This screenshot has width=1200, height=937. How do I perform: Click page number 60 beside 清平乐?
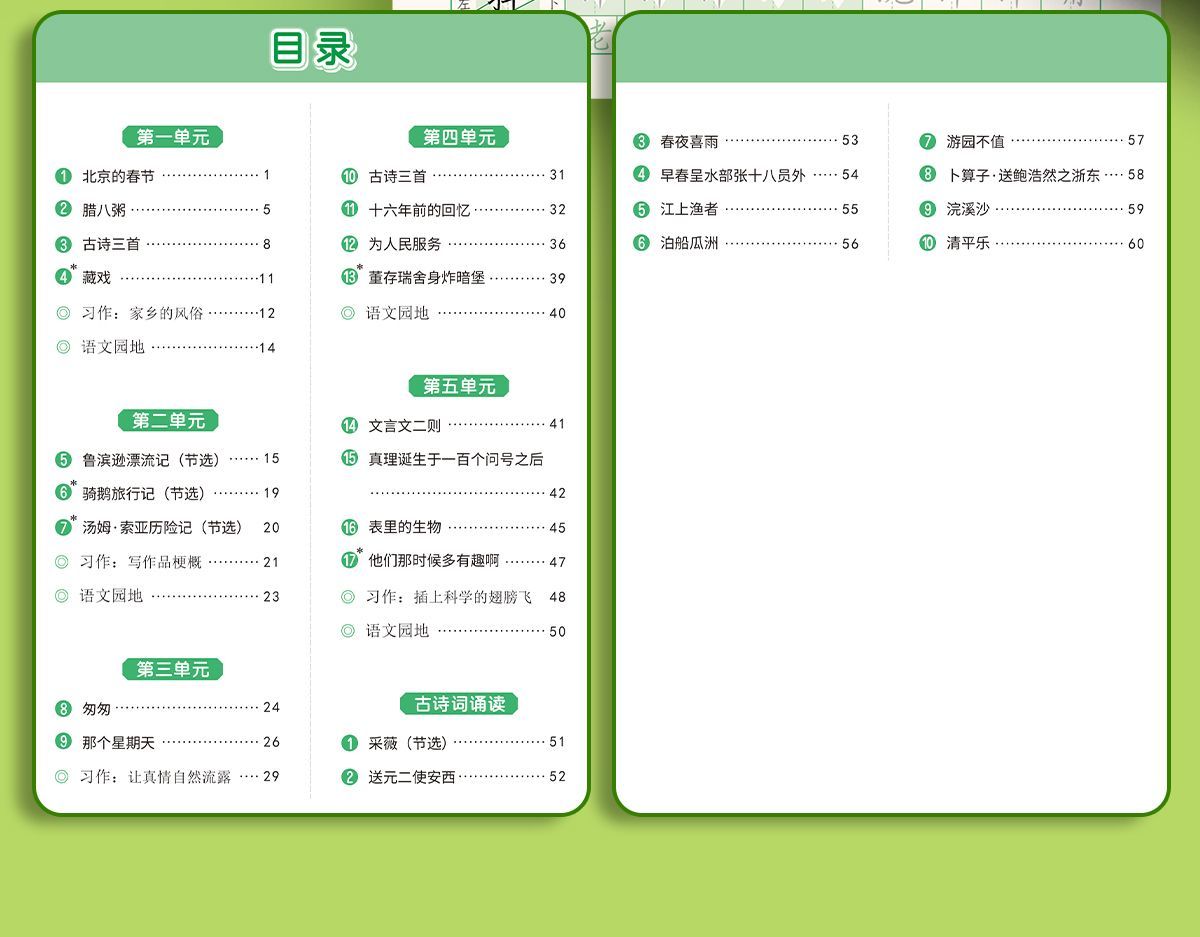(1136, 244)
